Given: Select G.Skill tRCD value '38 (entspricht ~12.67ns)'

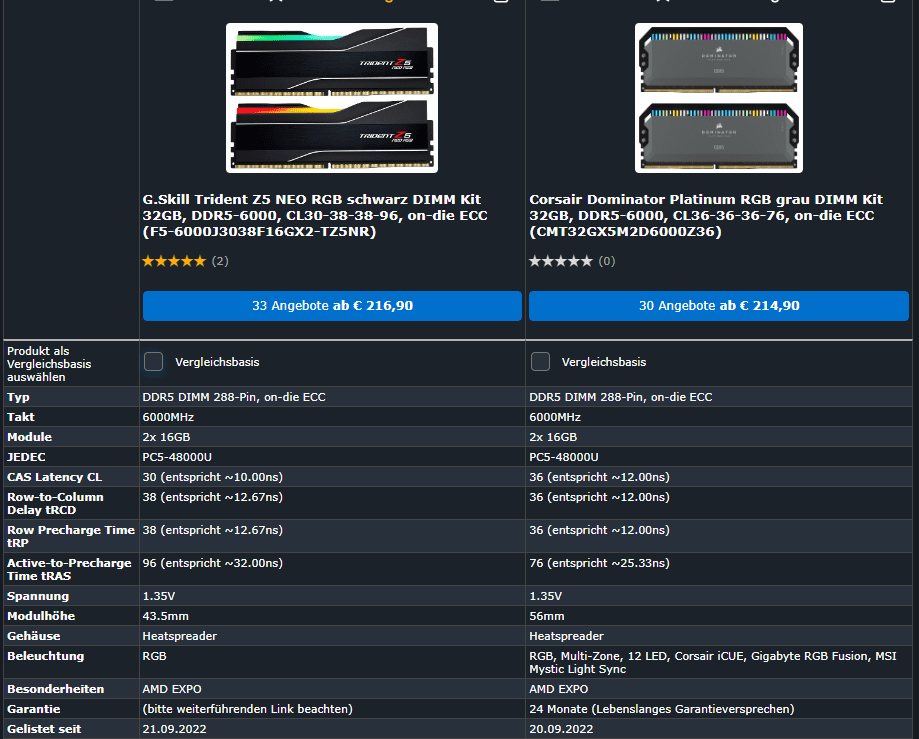Looking at the screenshot, I should coord(213,497).
